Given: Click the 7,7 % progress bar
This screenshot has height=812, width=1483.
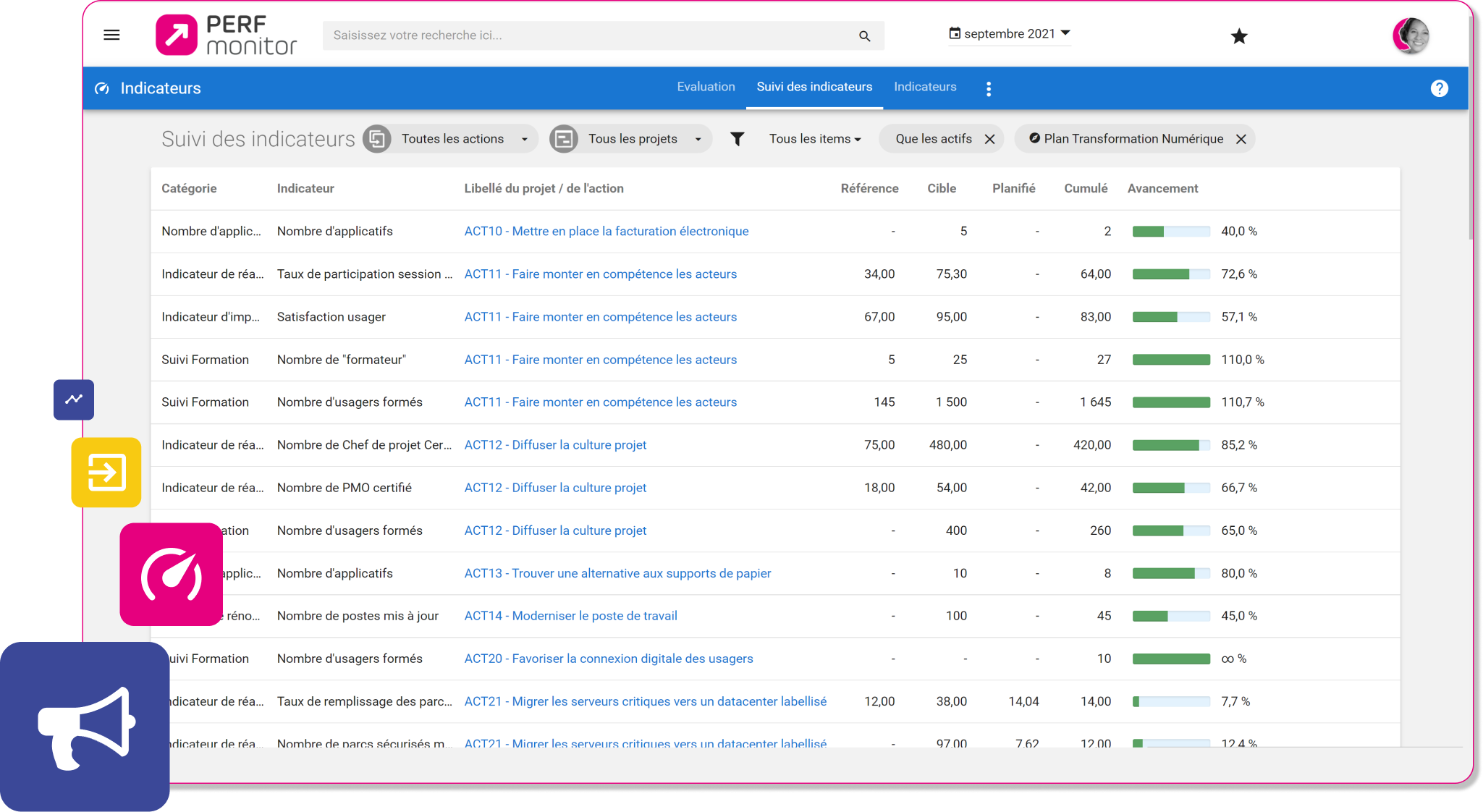Looking at the screenshot, I should point(1171,701).
